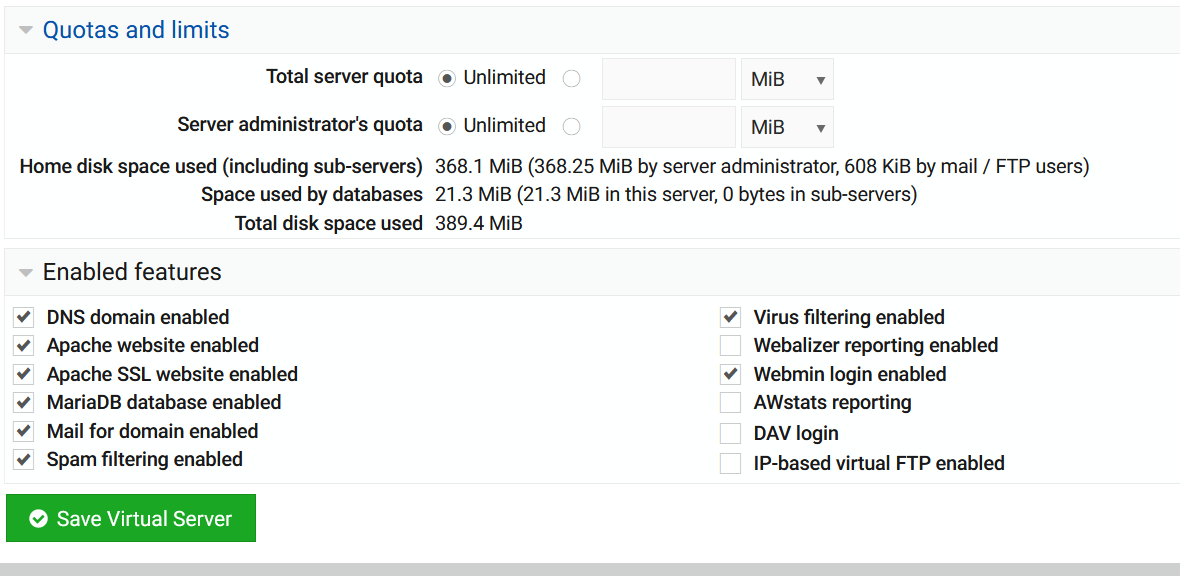Collapse the Quotas and limits section
Screen dimensions: 1180x576
click(x=24, y=29)
